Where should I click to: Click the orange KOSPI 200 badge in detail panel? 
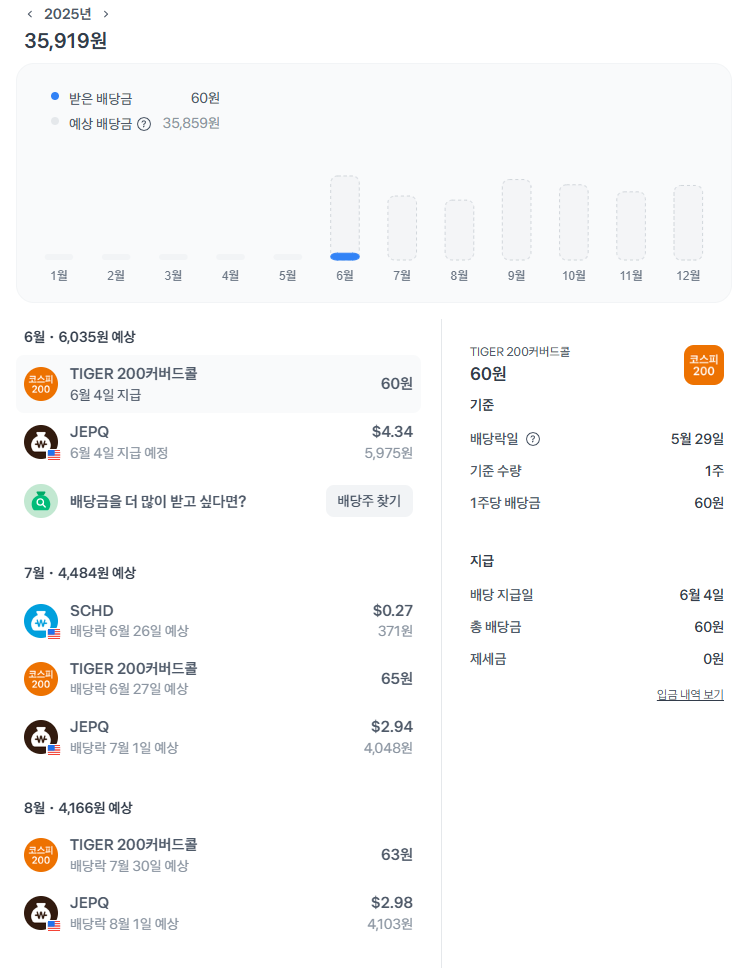[704, 365]
